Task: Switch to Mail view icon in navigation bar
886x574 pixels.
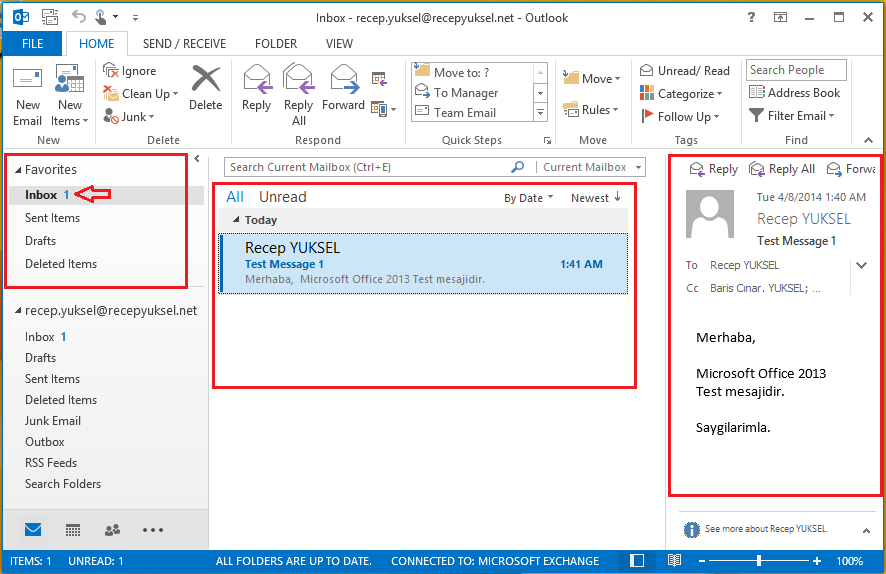Action: 33,529
